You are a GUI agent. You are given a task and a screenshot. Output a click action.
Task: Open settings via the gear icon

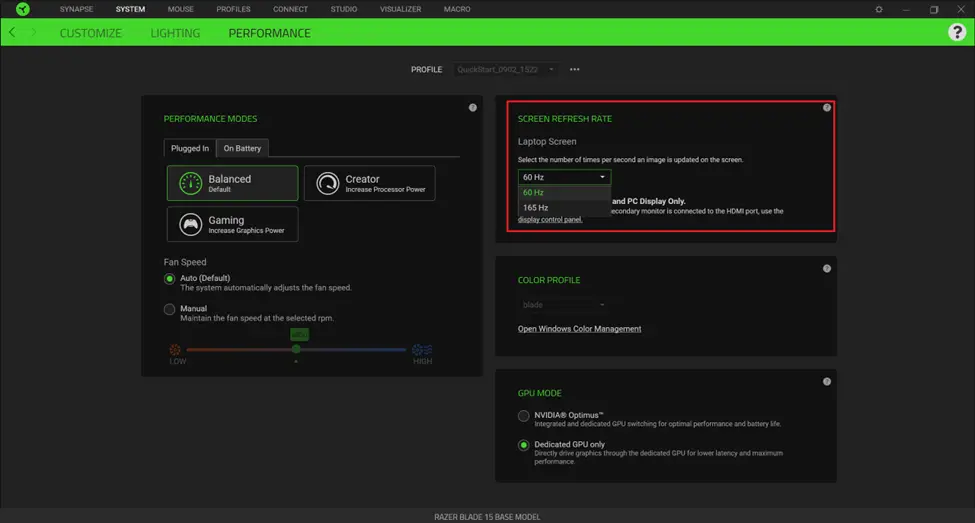(879, 9)
